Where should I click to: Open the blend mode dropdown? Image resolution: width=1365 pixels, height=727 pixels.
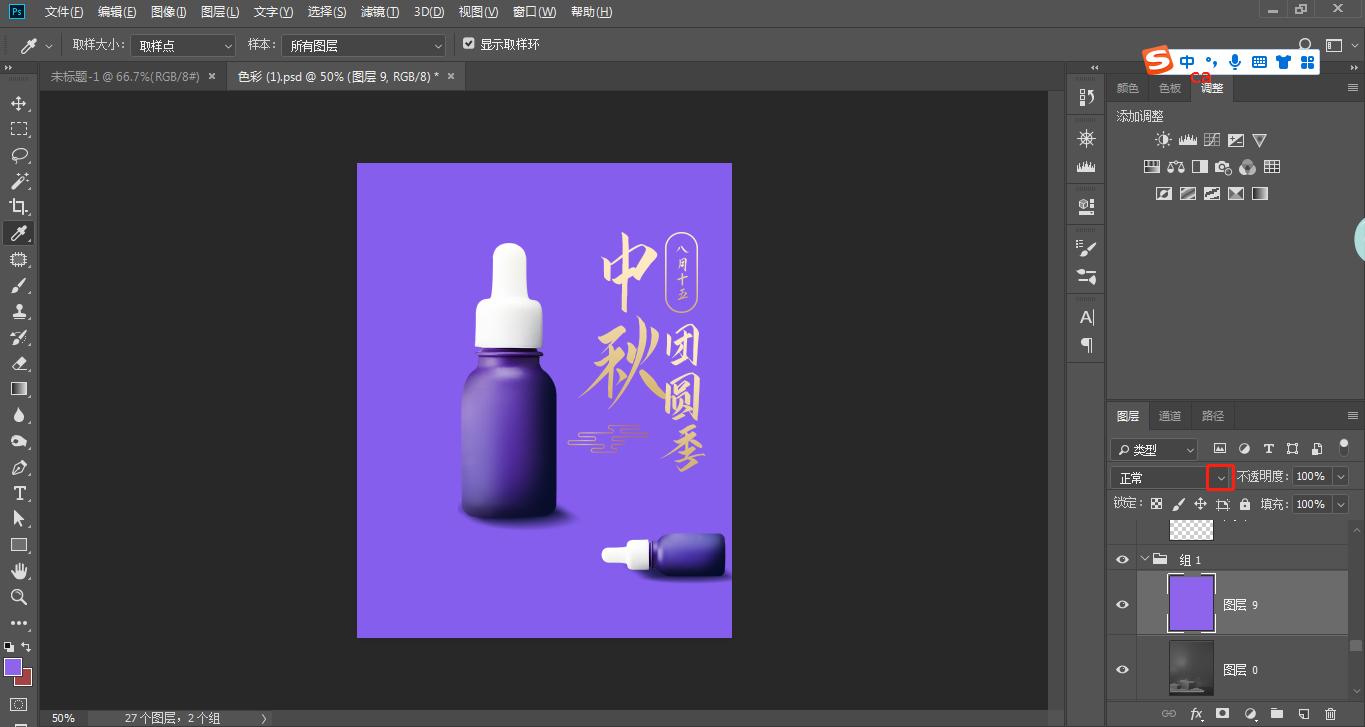(1219, 477)
